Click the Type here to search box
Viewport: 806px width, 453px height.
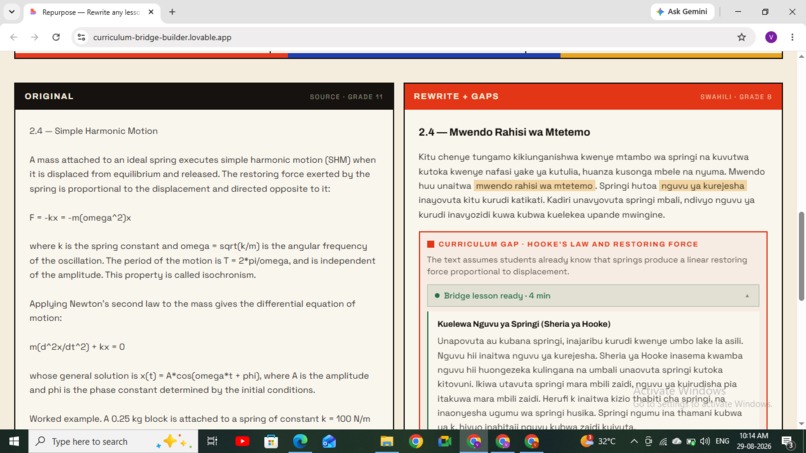tap(113, 441)
